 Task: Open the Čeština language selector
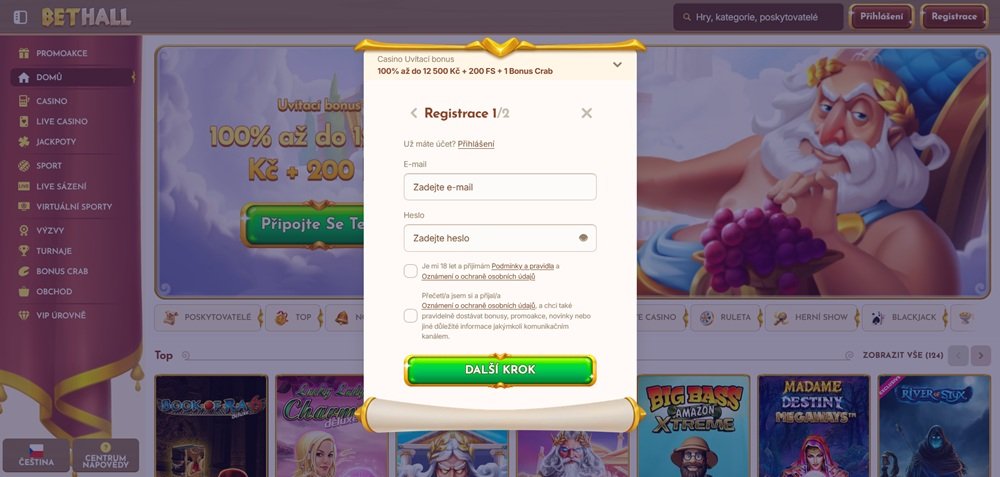point(36,455)
